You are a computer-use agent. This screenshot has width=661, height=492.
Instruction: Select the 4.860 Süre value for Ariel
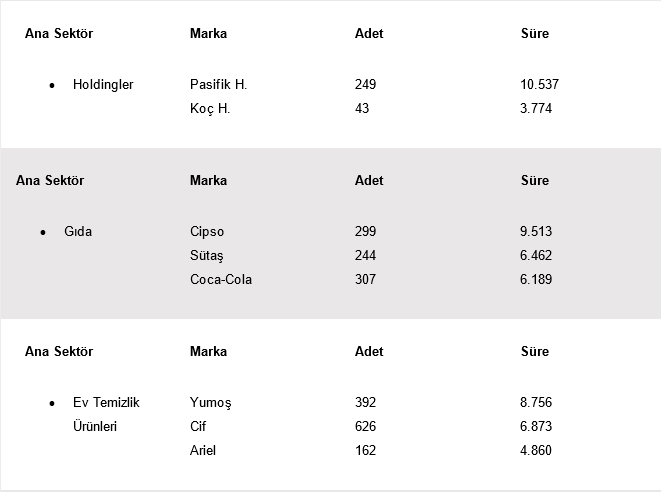point(536,451)
